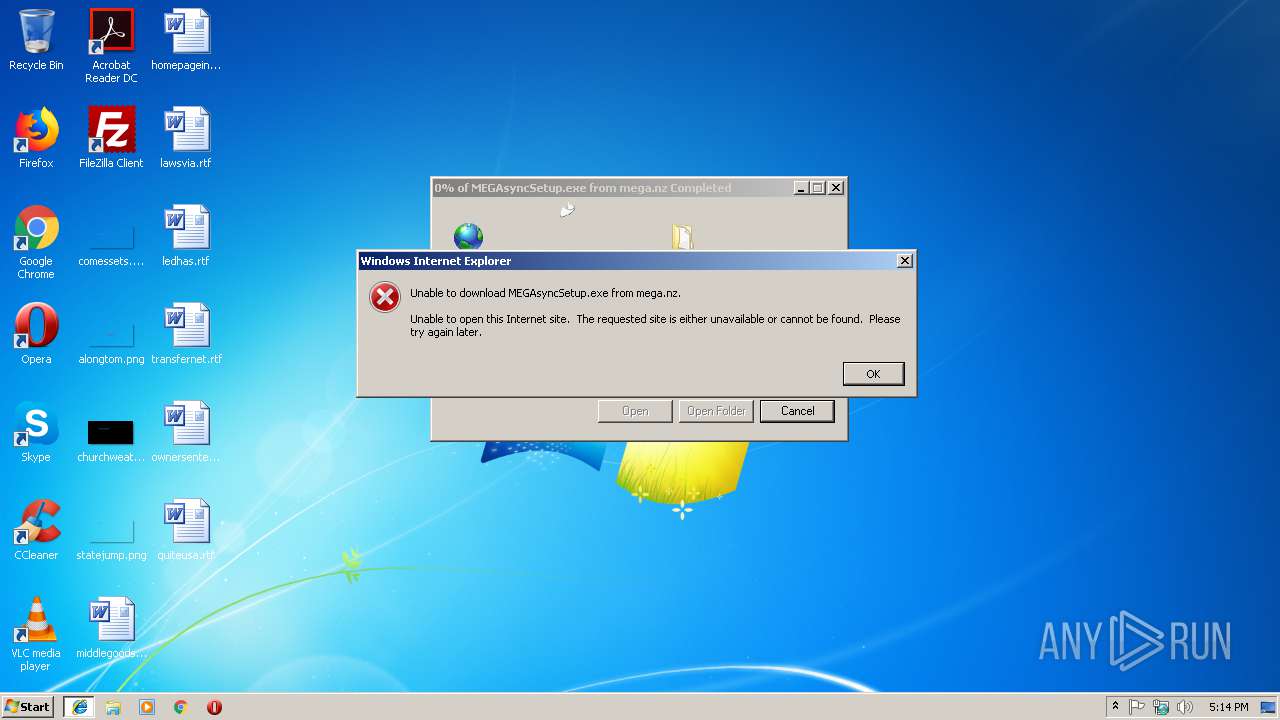The width and height of the screenshot is (1280, 720).
Task: Click the 'Unable to download MEGAsyncSetup.exe' message text
Action: [545, 293]
